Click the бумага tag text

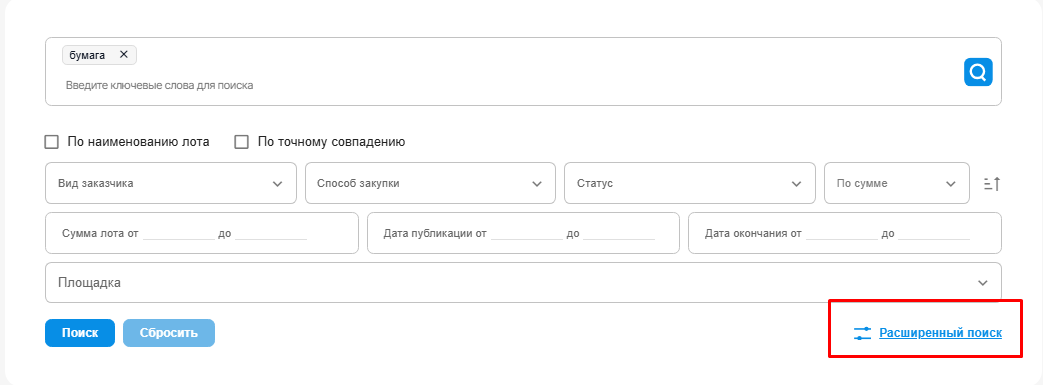click(87, 55)
